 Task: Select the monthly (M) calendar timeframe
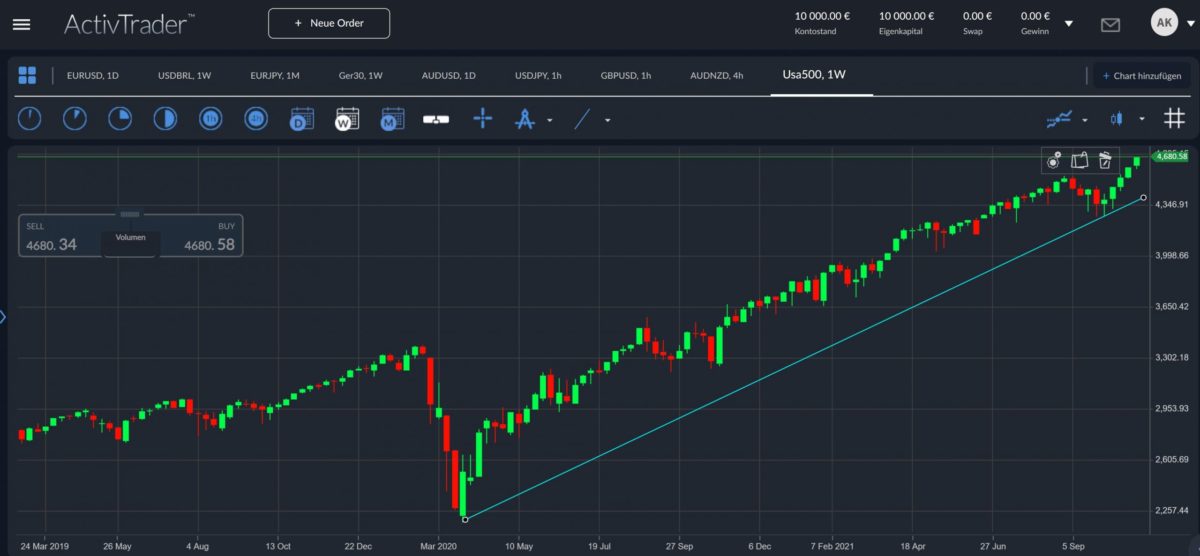pyautogui.click(x=392, y=119)
